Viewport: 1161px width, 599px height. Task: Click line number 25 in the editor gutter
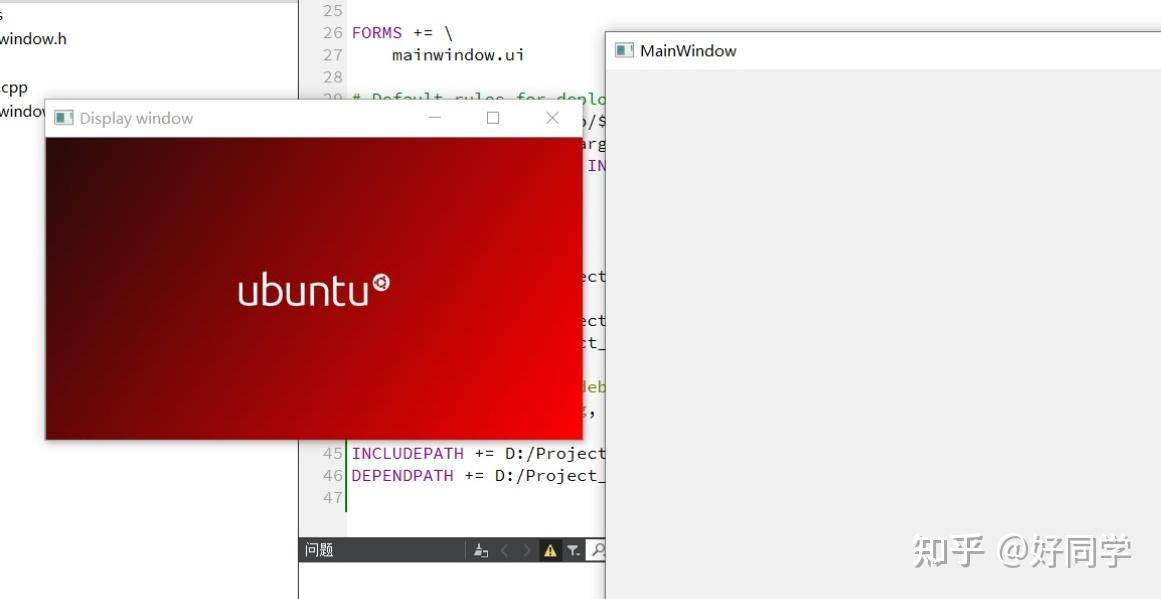pyautogui.click(x=333, y=10)
